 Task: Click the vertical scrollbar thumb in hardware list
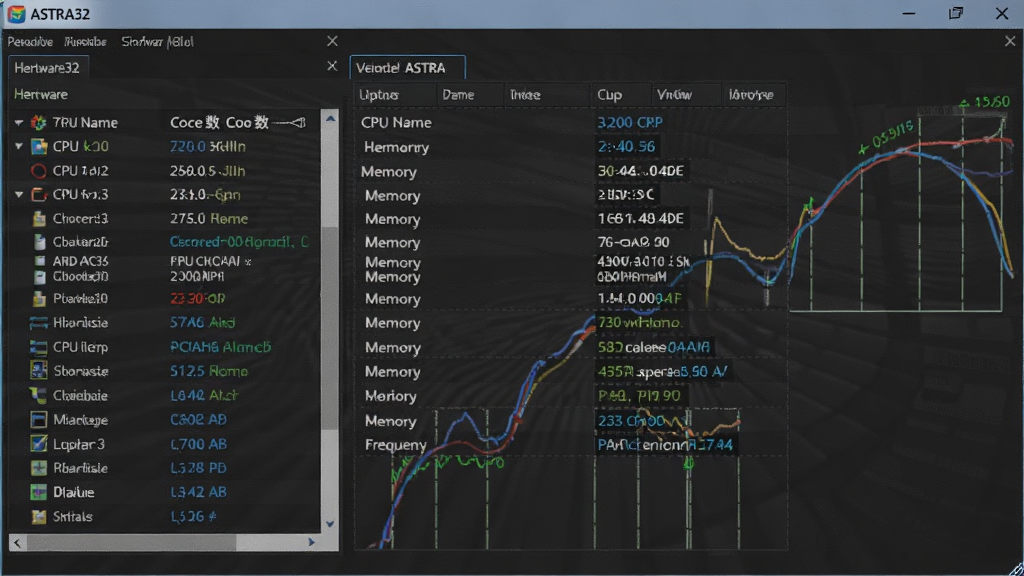(330, 328)
